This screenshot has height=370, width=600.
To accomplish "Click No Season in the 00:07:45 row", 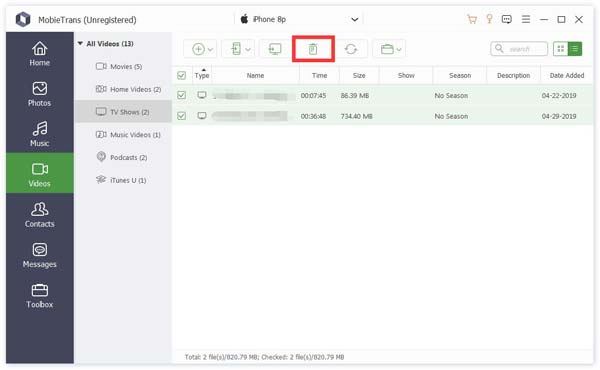I will [x=451, y=95].
